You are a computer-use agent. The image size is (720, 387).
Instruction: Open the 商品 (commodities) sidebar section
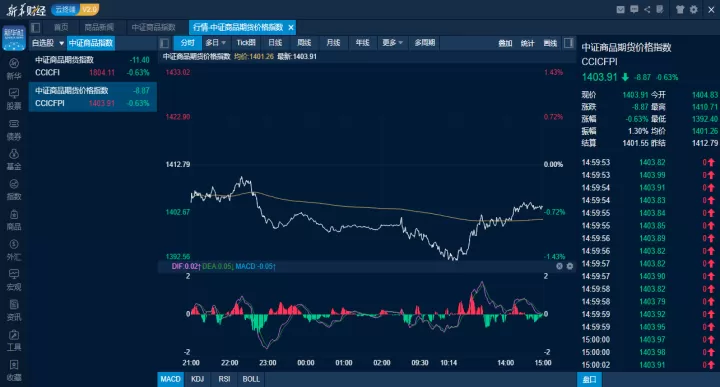tap(14, 220)
